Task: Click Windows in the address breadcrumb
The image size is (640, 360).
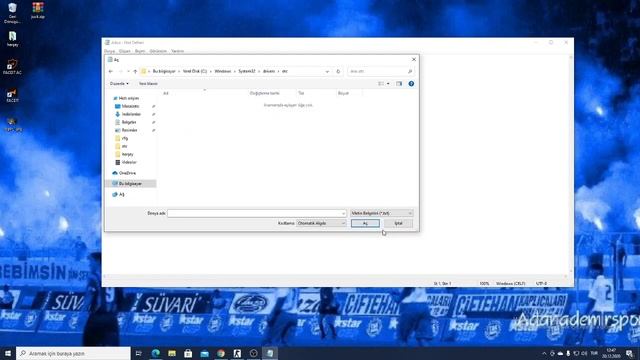Action: [x=223, y=71]
